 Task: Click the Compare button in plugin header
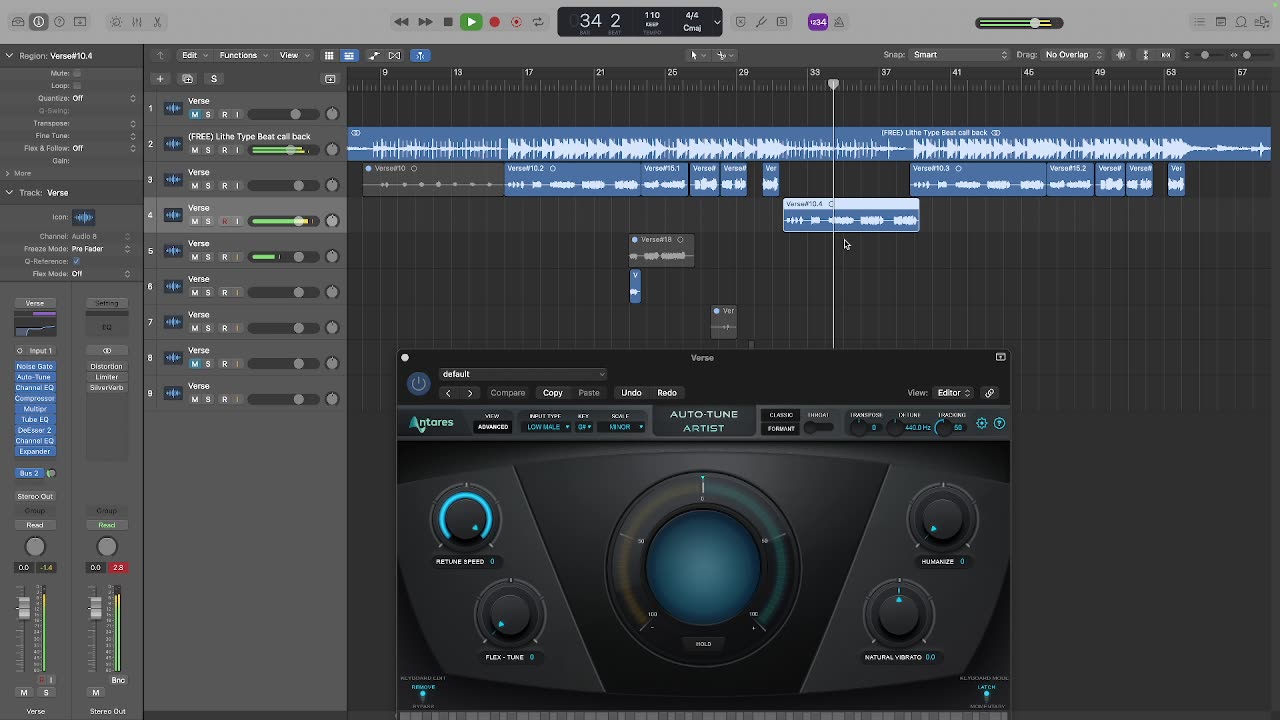click(507, 393)
